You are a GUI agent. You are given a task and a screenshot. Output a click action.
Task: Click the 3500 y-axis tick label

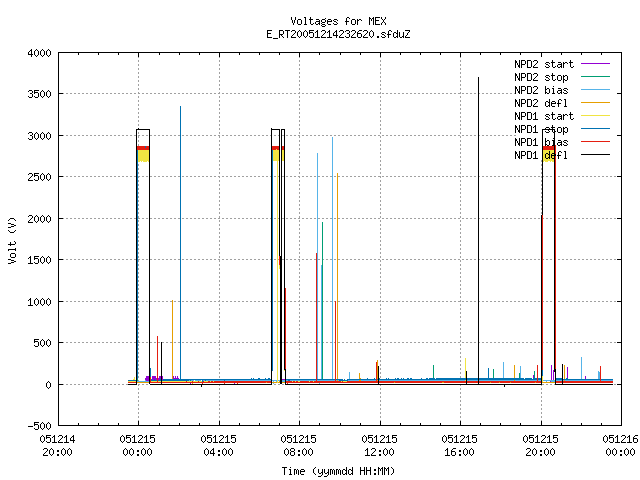(40, 94)
